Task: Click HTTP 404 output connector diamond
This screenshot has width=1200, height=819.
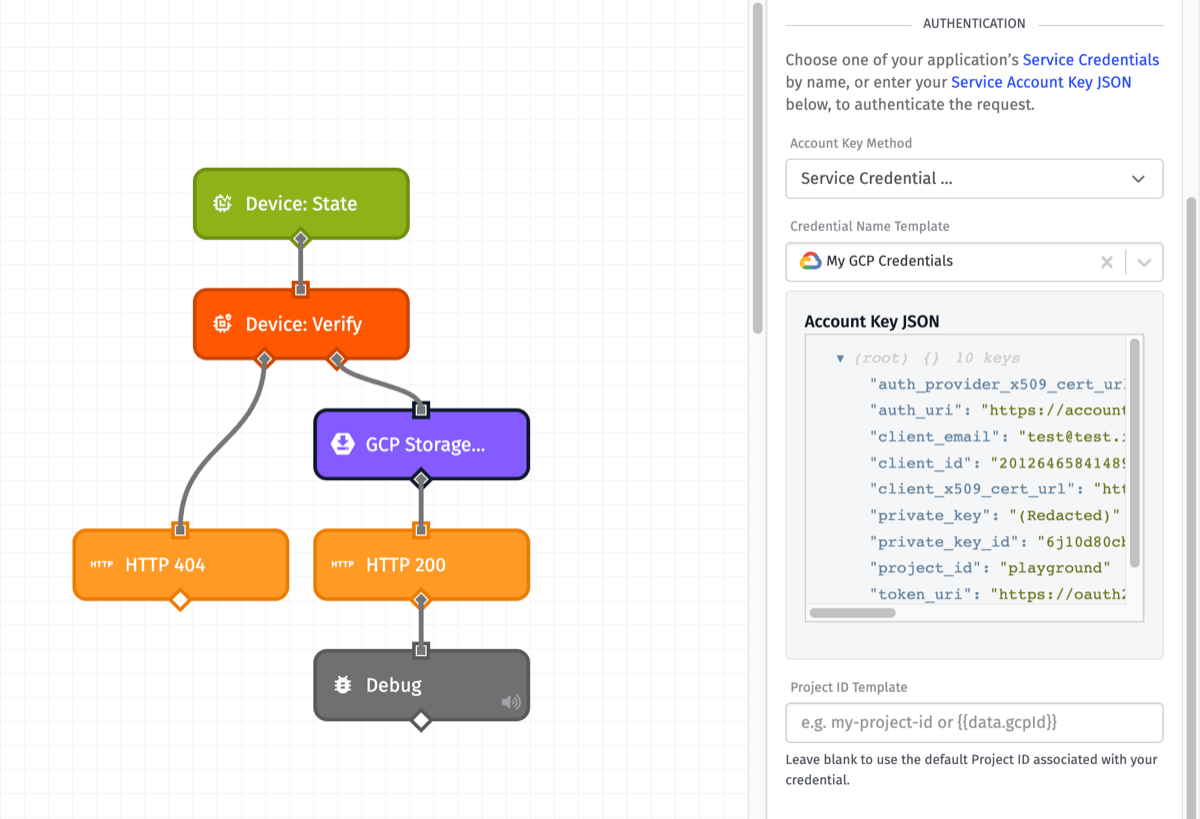Action: pos(180,600)
